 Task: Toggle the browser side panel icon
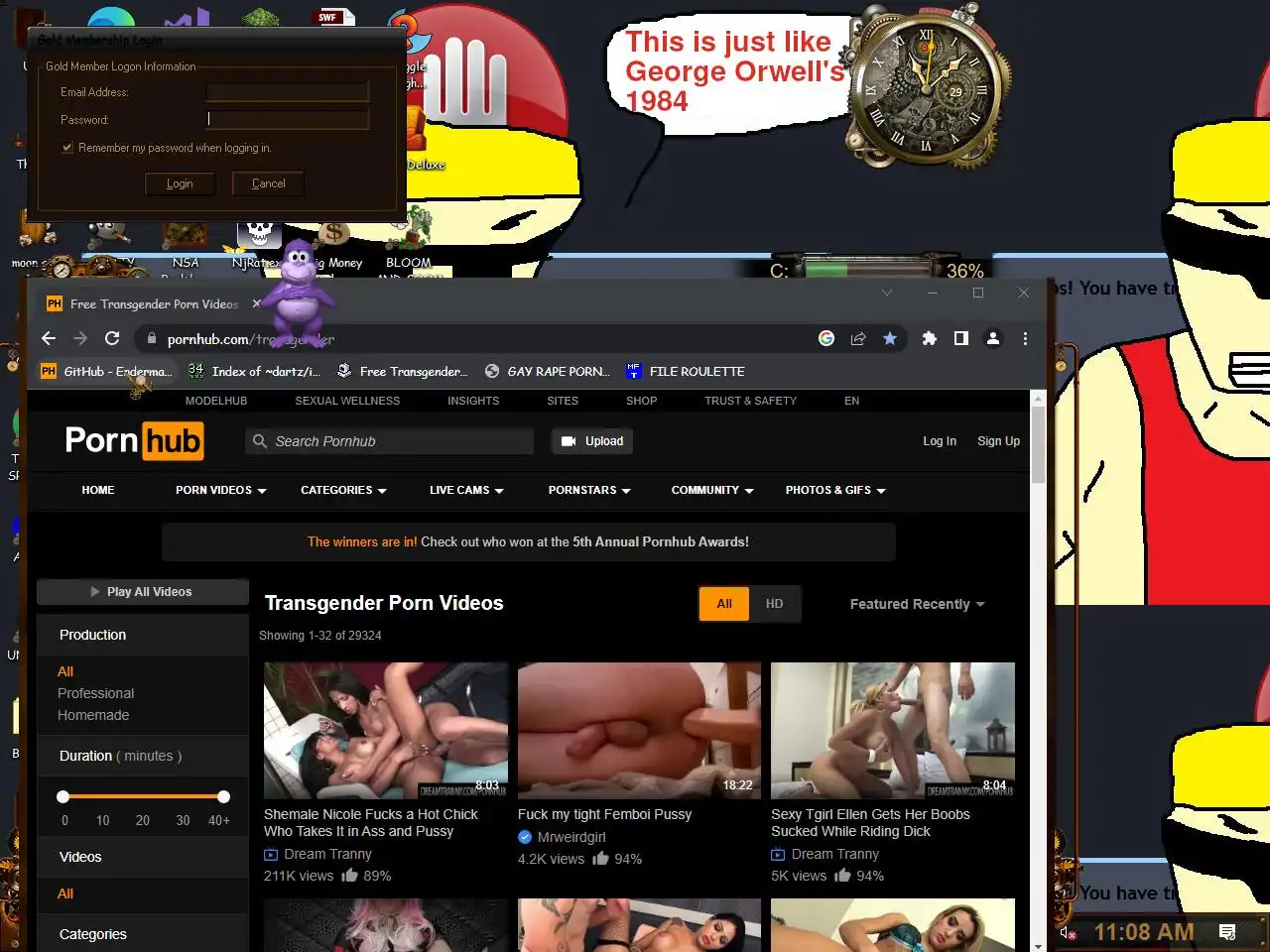(960, 338)
